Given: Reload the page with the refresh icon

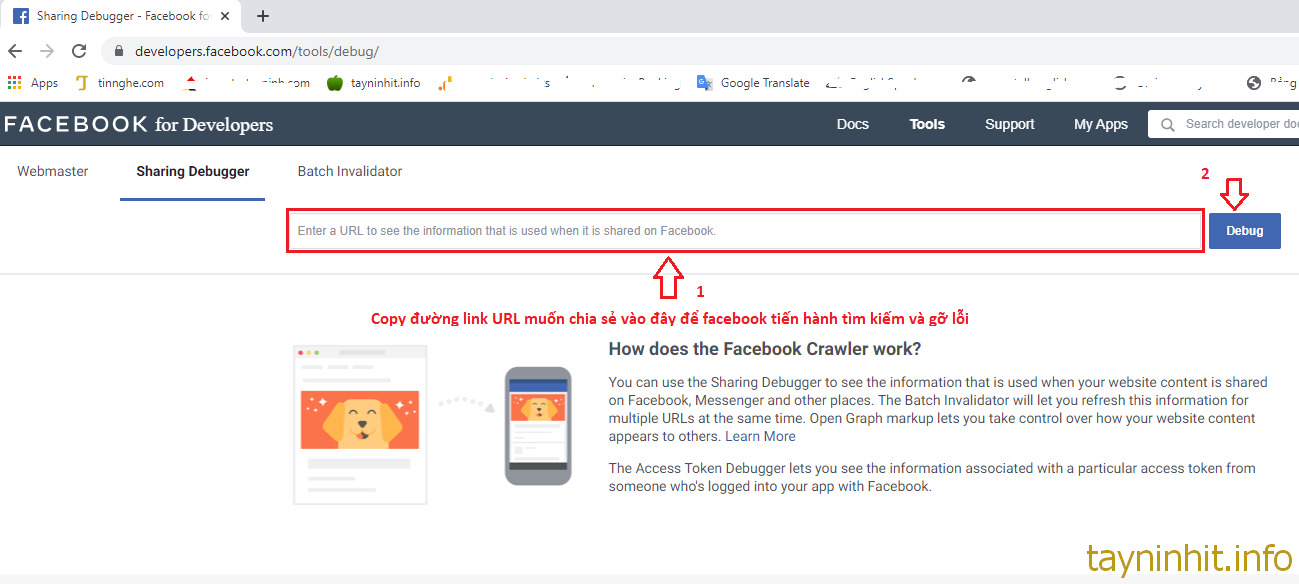Looking at the screenshot, I should tap(79, 51).
